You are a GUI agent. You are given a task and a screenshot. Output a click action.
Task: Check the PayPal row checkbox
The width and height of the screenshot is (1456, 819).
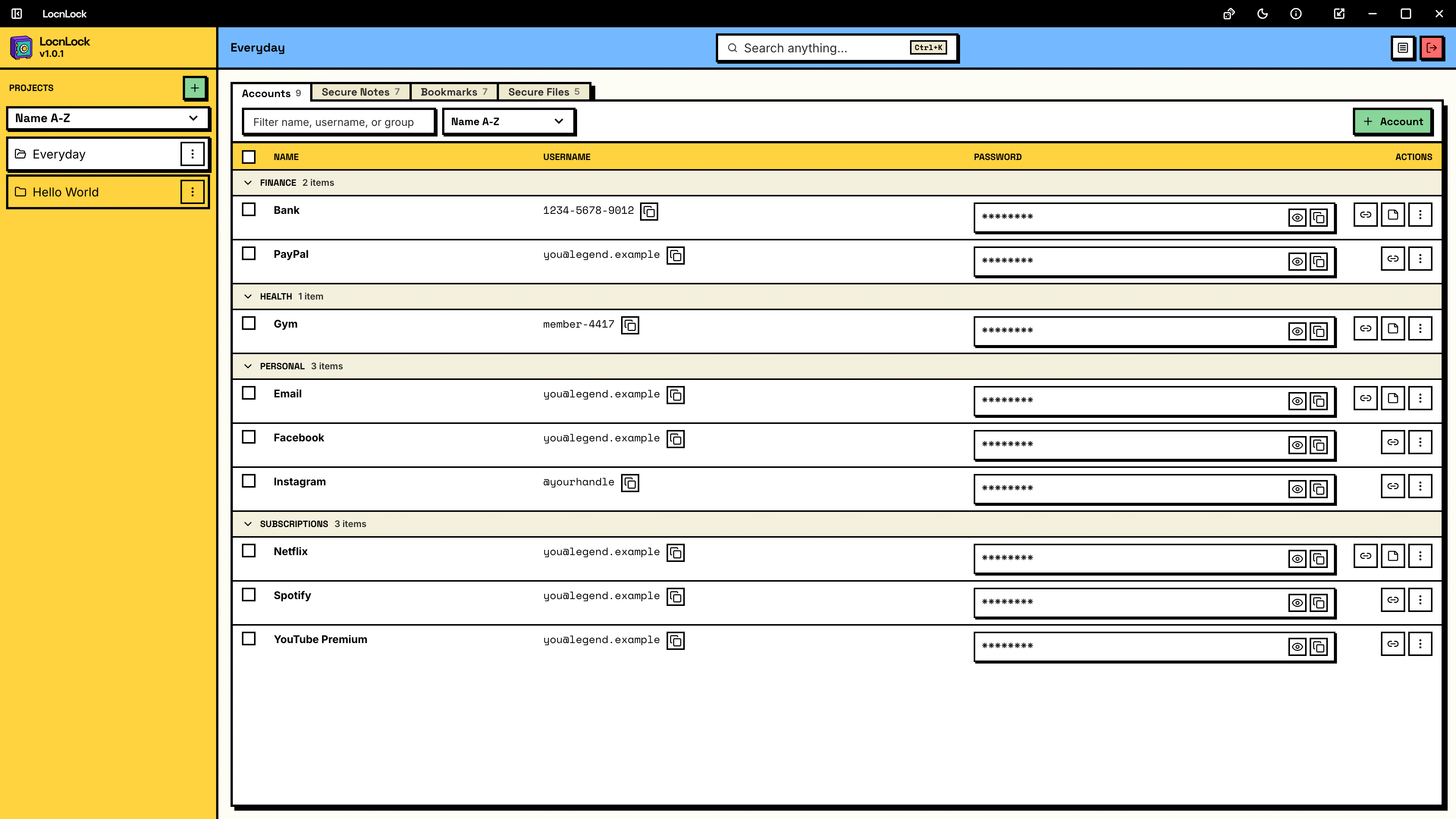(x=249, y=254)
